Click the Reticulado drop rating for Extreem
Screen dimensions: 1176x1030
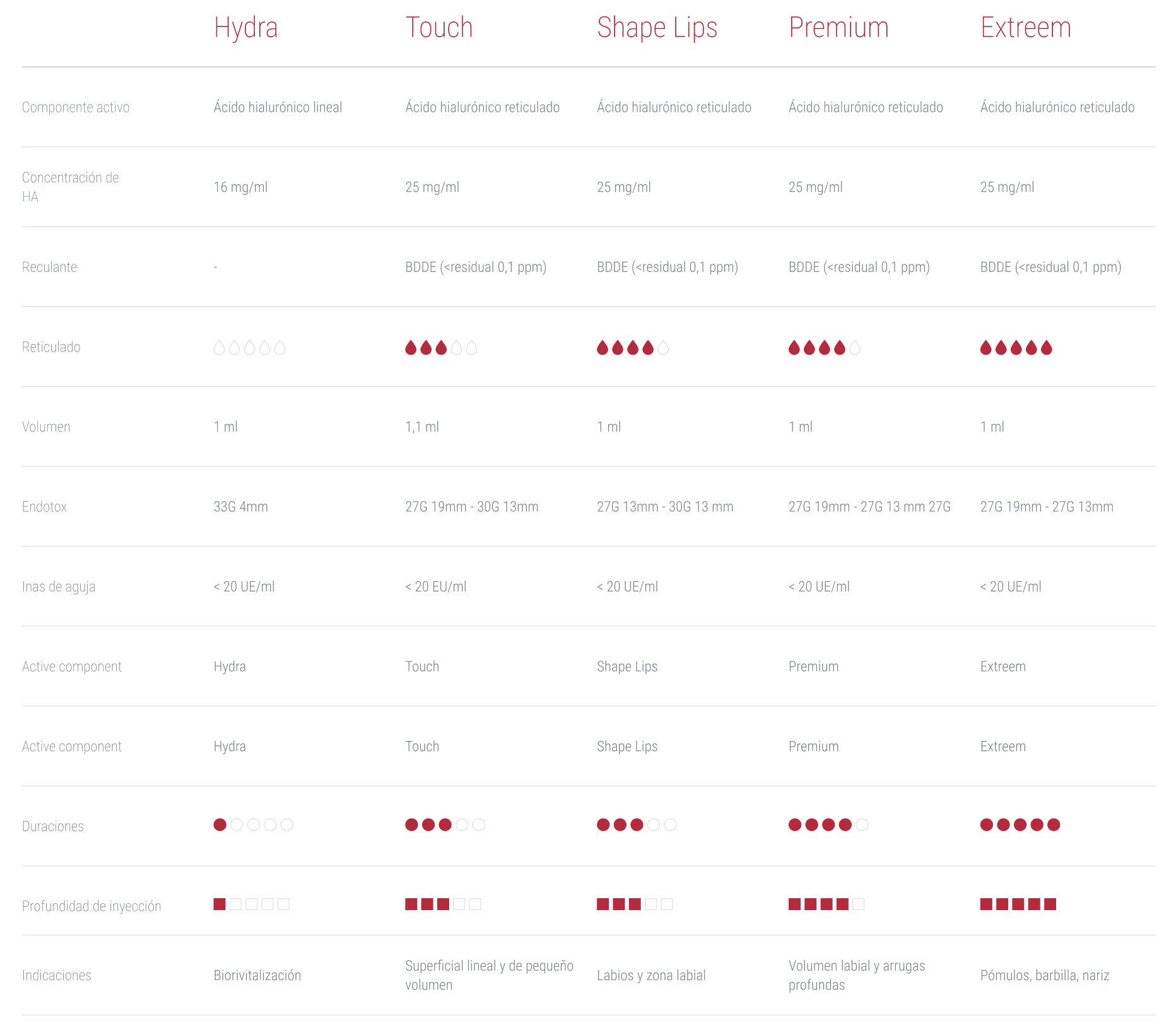(x=1016, y=347)
